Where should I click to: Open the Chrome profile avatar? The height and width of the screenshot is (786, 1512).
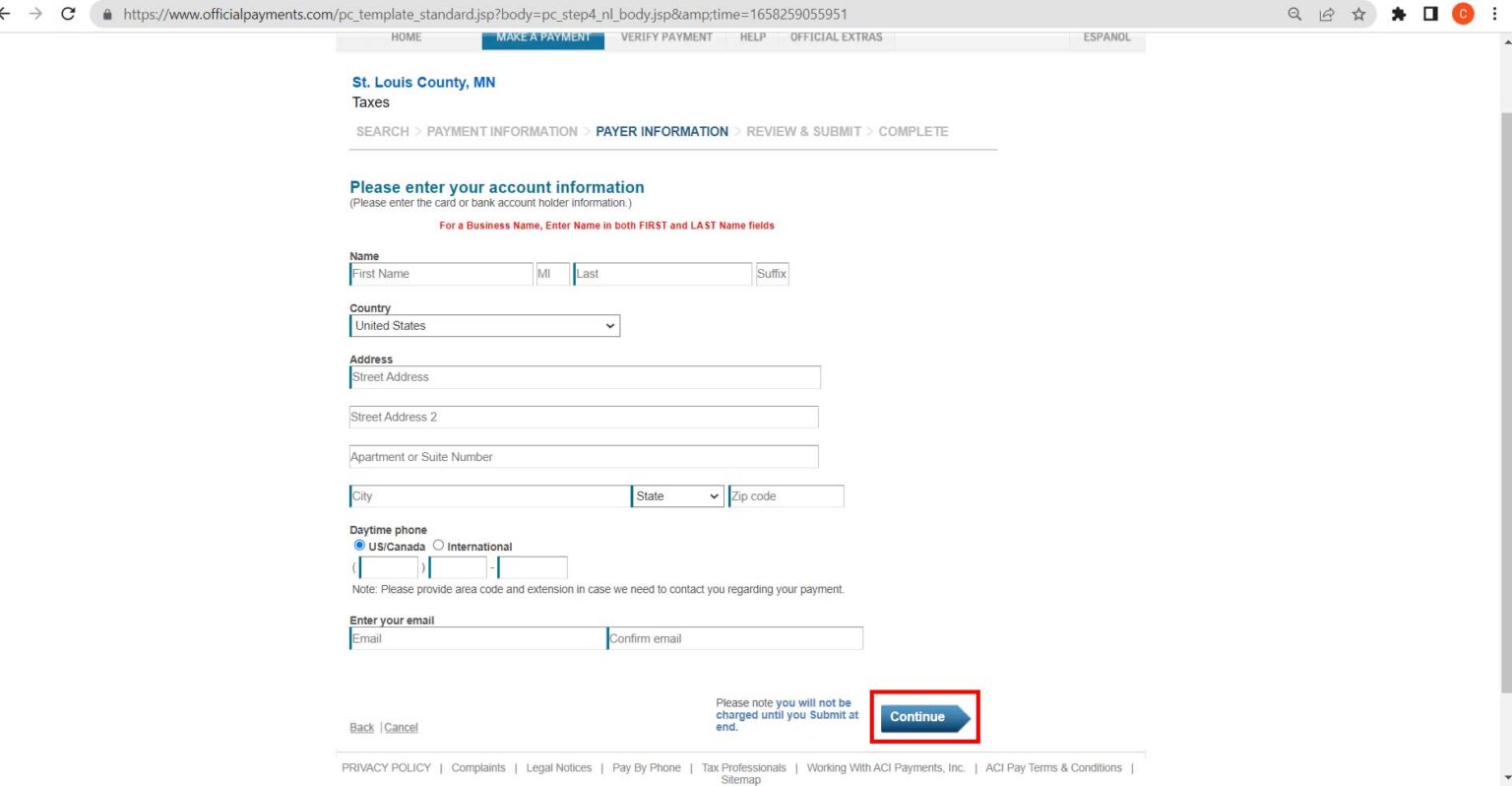[x=1463, y=14]
